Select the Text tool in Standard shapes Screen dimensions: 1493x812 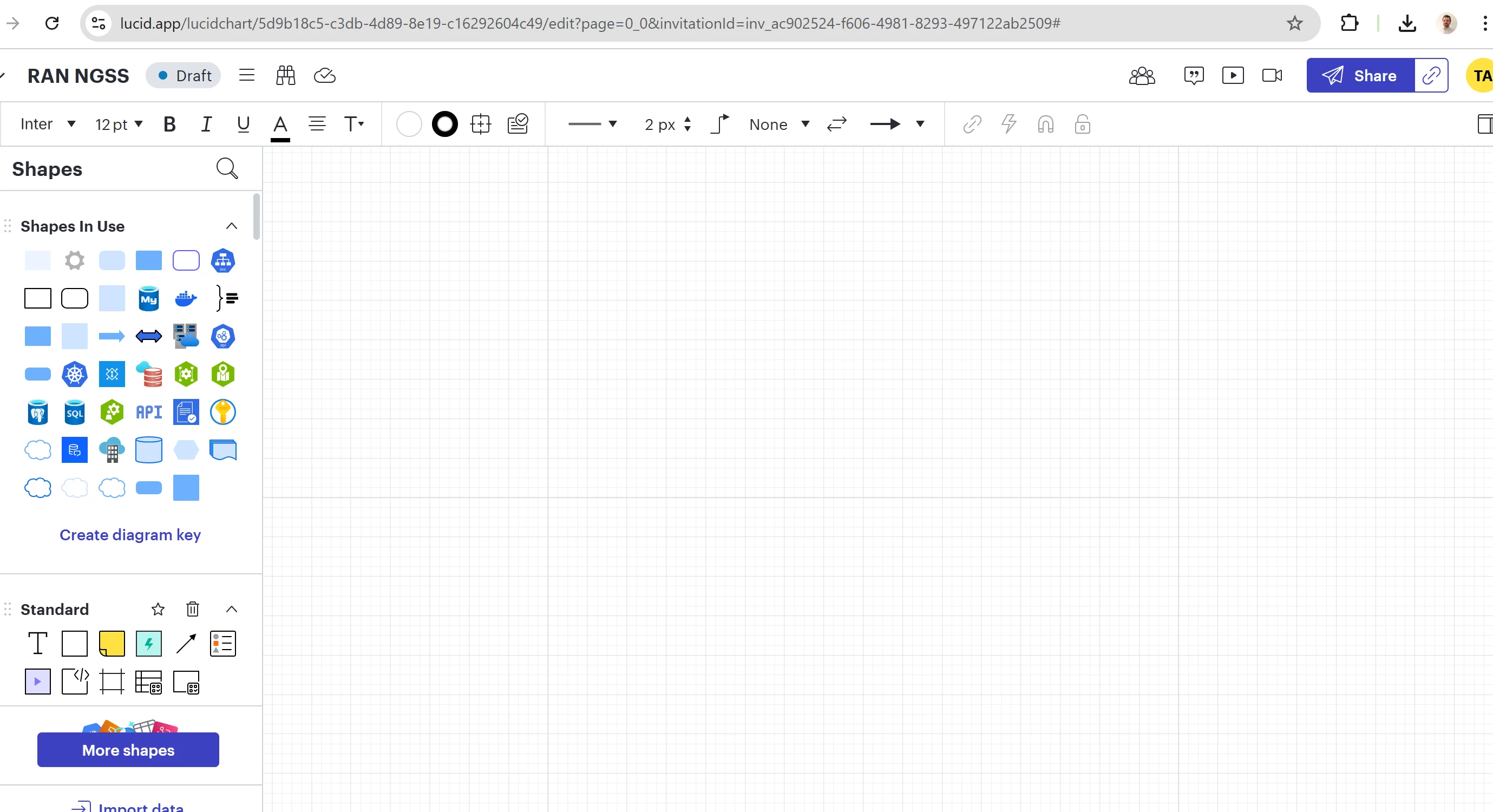pyautogui.click(x=38, y=643)
